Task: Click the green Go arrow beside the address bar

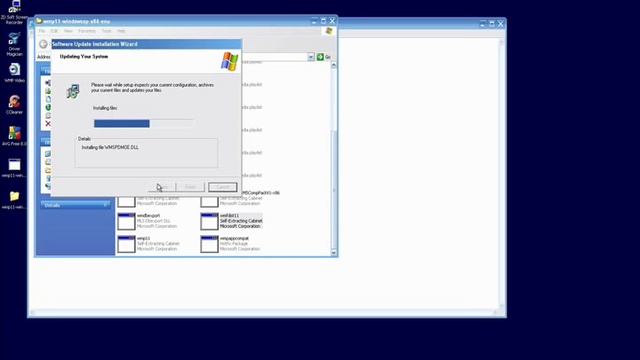Action: (x=320, y=57)
